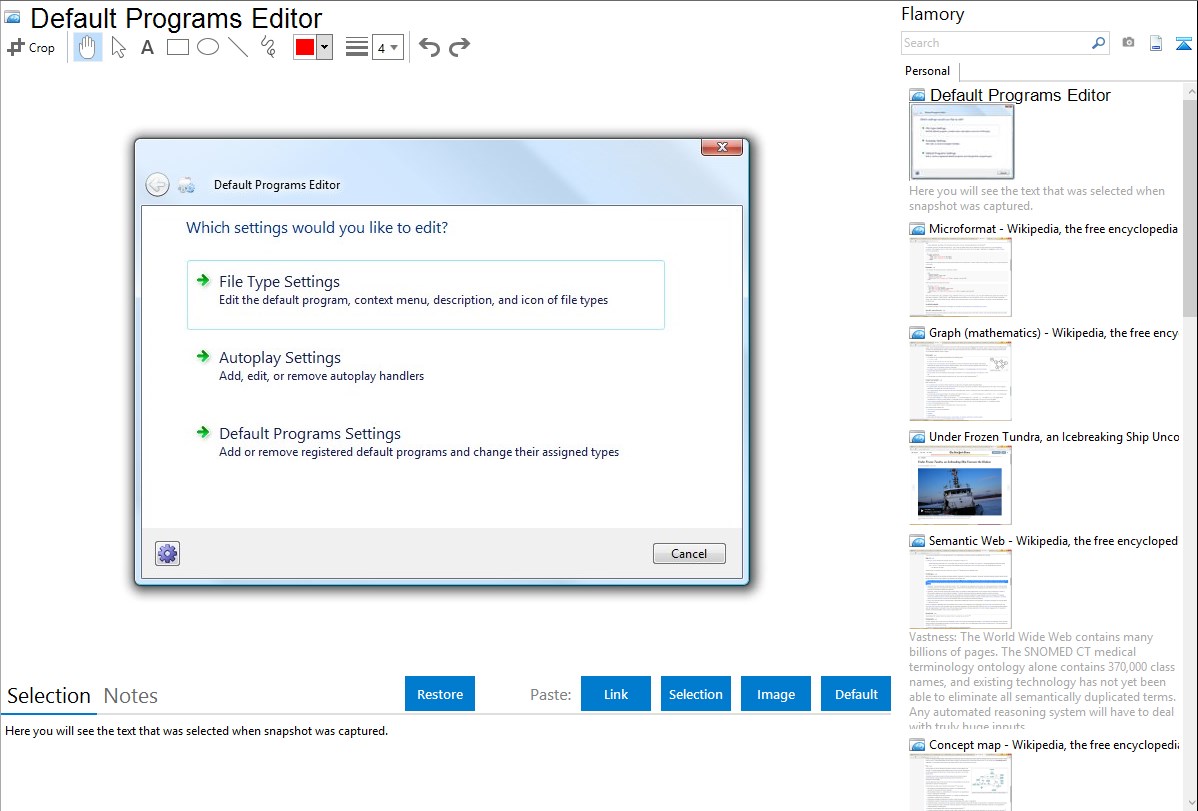Click the window icon beside Concept map entry

pyautogui.click(x=917, y=744)
